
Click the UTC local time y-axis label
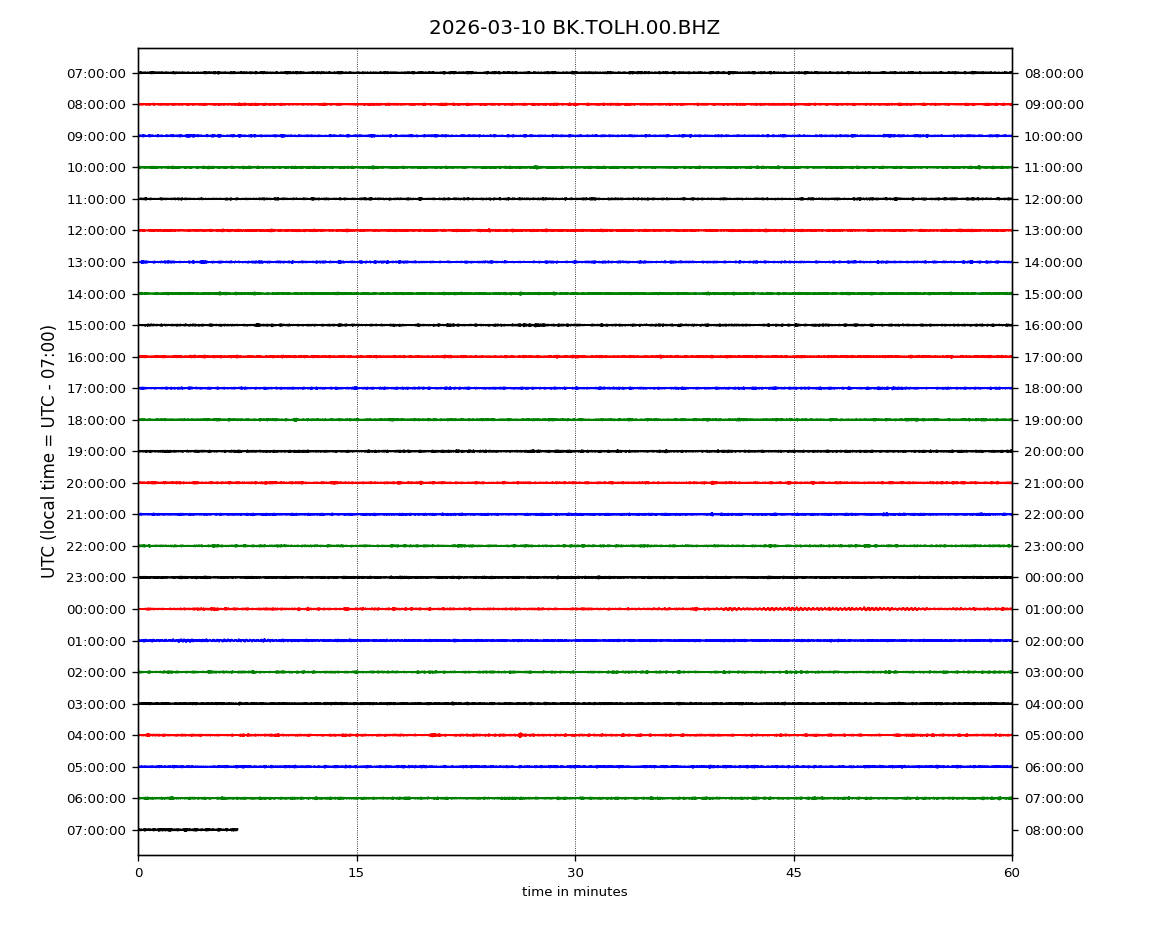point(49,451)
